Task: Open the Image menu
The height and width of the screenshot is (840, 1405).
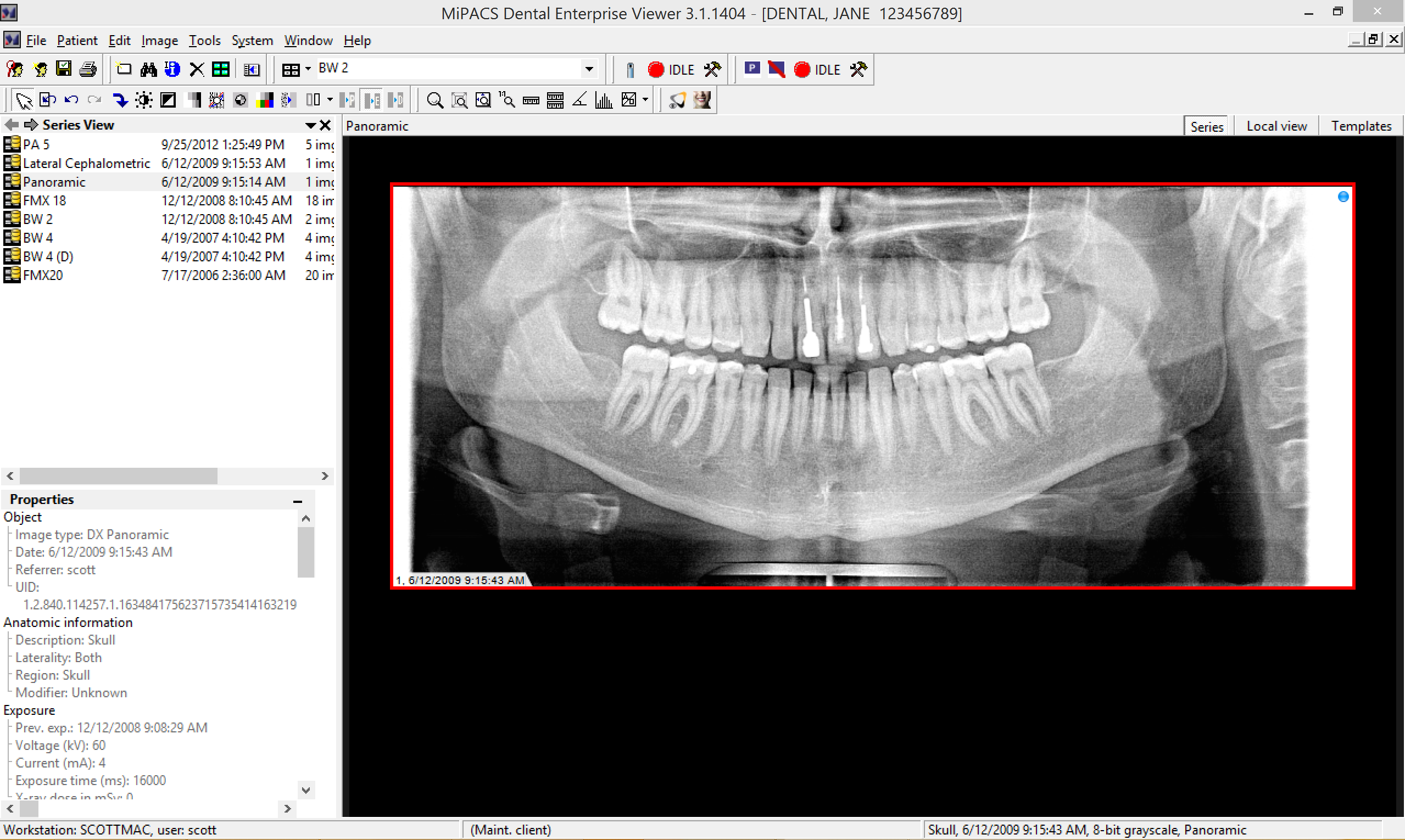Action: pos(159,41)
